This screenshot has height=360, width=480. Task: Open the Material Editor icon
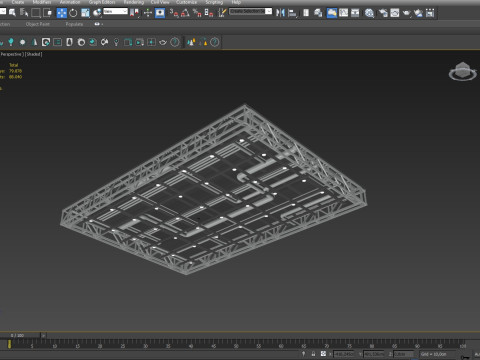click(369, 13)
